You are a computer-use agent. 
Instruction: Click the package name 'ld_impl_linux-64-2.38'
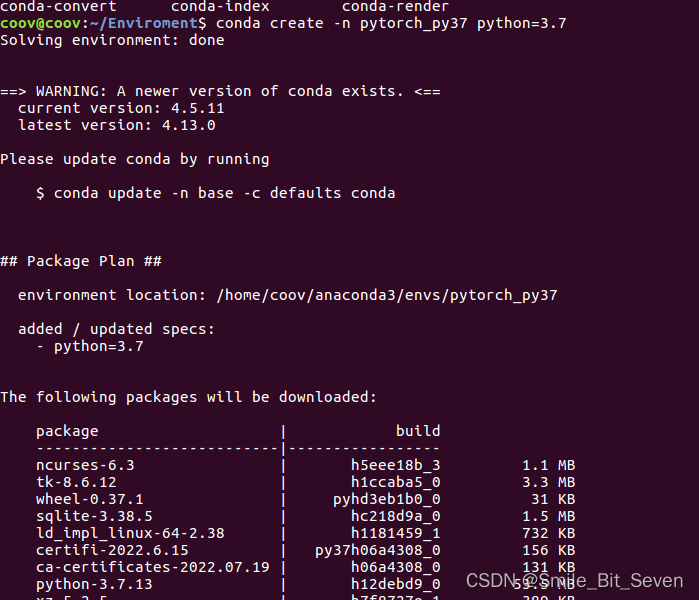pos(130,533)
